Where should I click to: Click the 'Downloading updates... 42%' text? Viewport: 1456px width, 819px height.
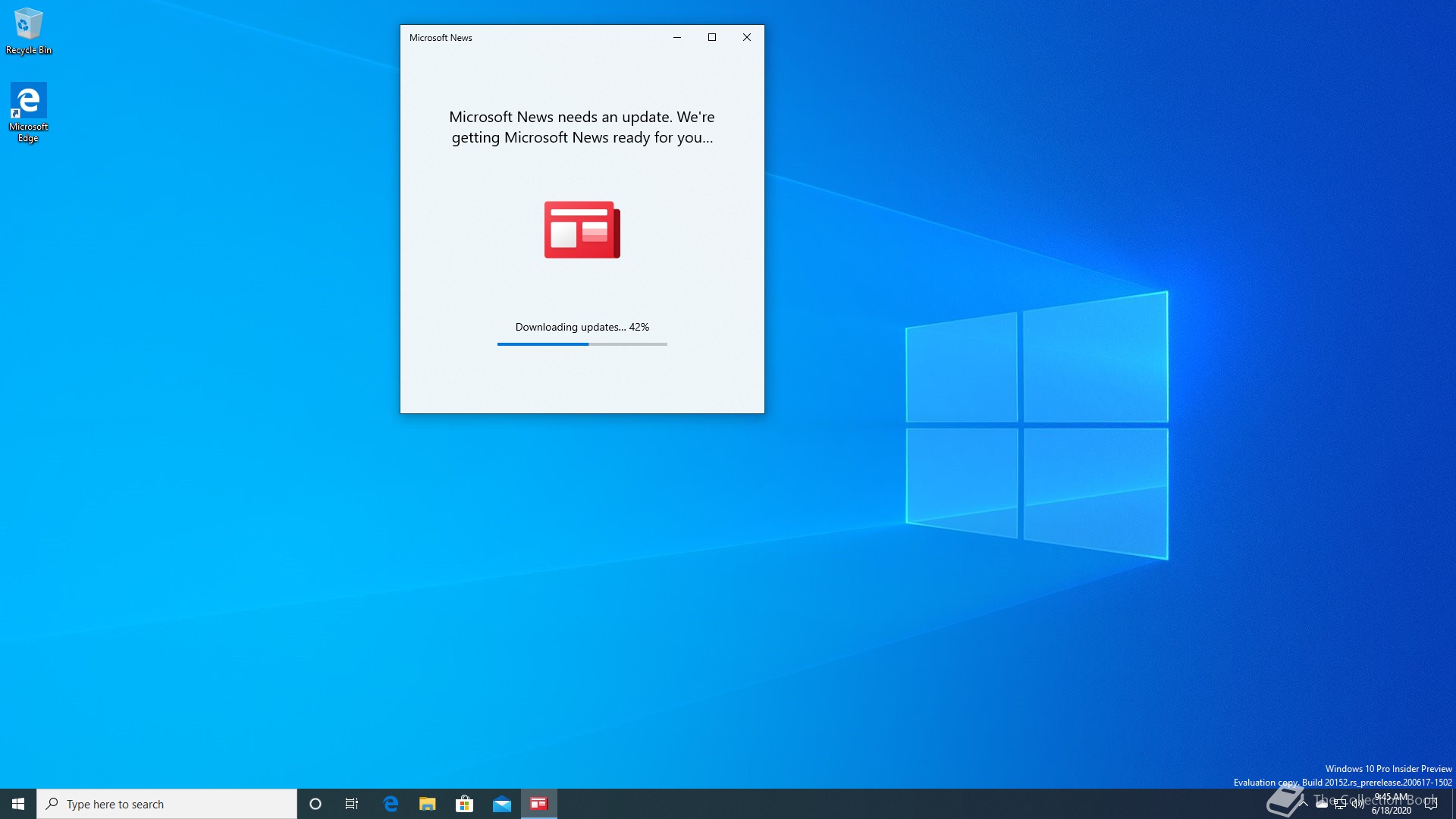tap(582, 327)
